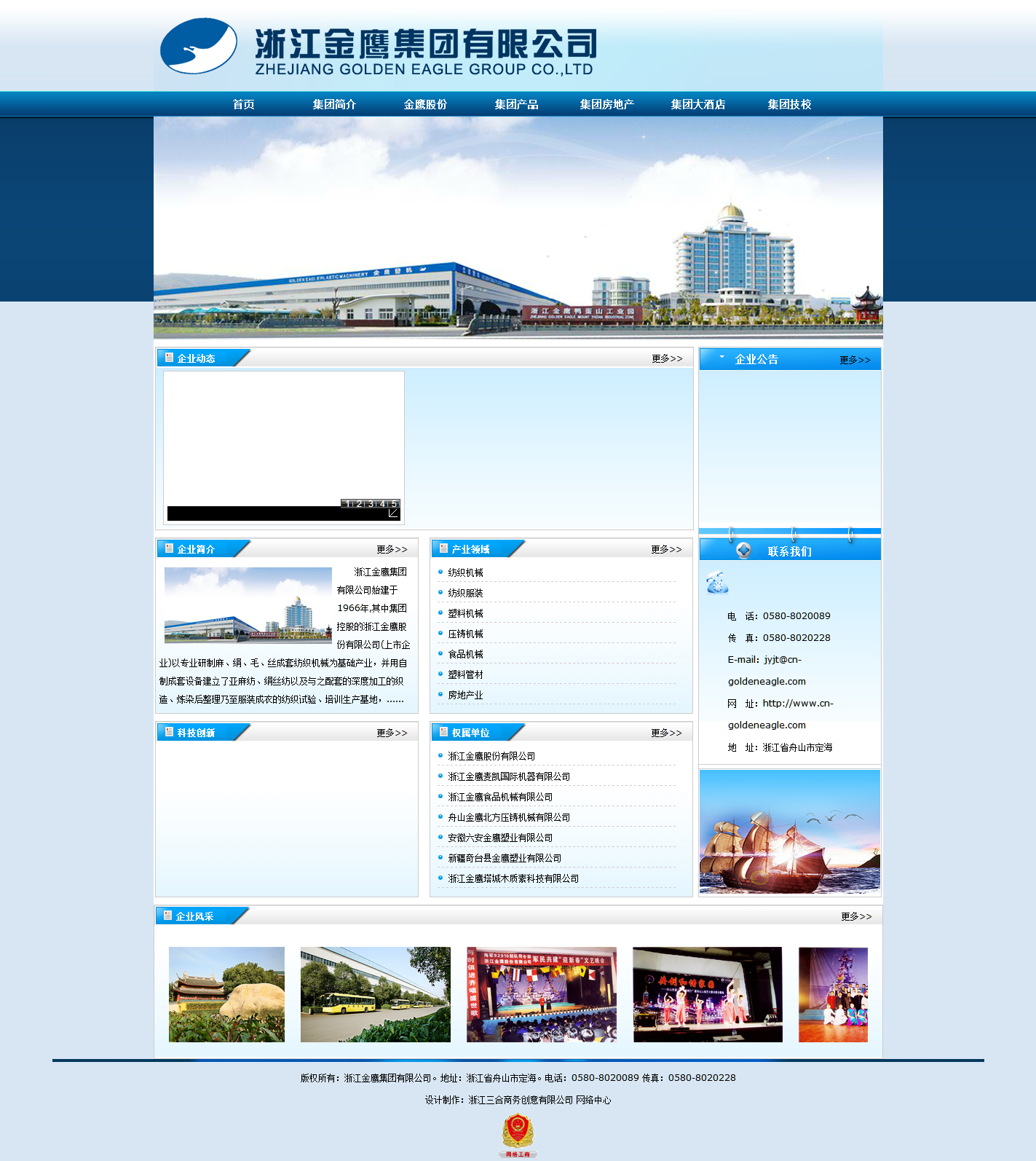Open the 食品机械 industry link
Image resolution: width=1036 pixels, height=1161 pixels.
click(465, 654)
